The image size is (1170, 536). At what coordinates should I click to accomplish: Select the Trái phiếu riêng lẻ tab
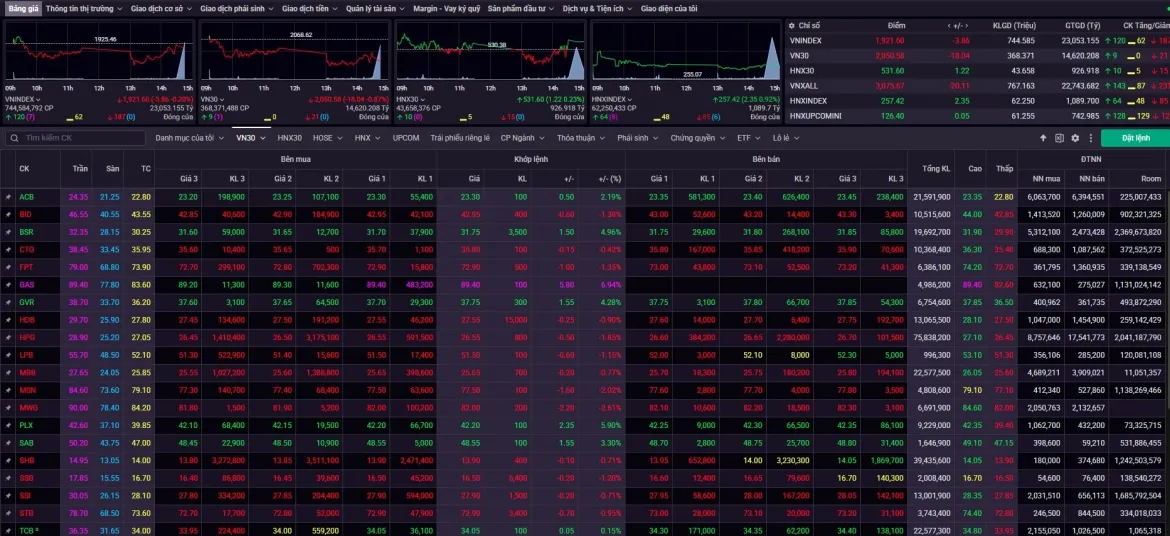(x=460, y=138)
